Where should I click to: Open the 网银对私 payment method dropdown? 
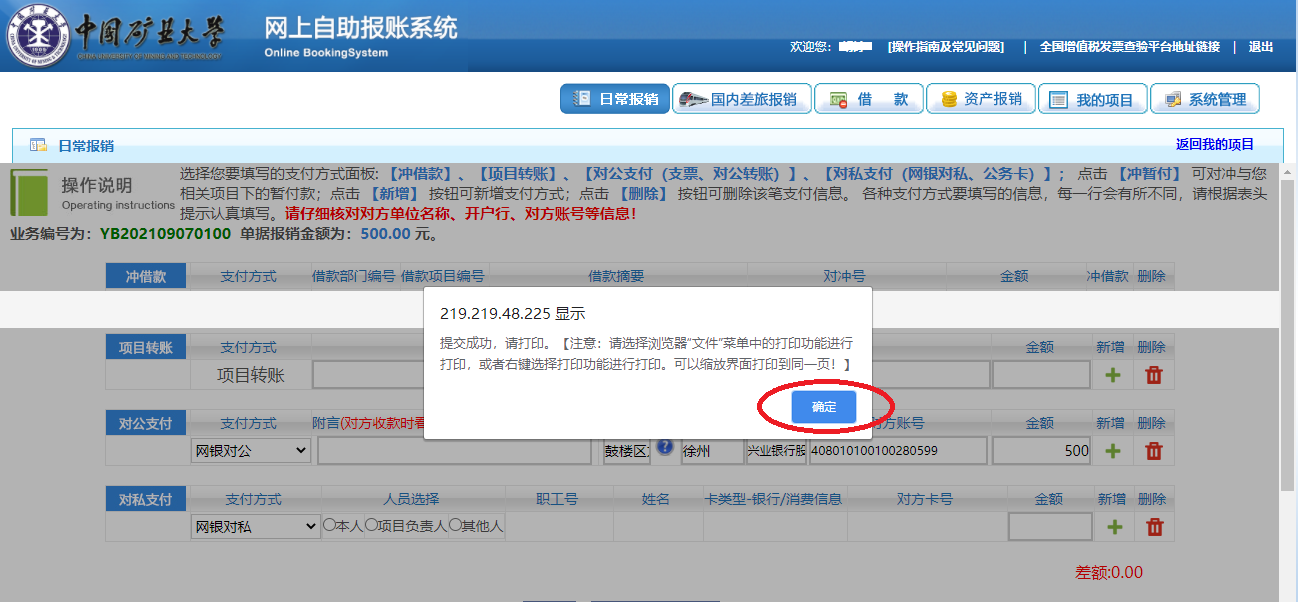[x=255, y=526]
